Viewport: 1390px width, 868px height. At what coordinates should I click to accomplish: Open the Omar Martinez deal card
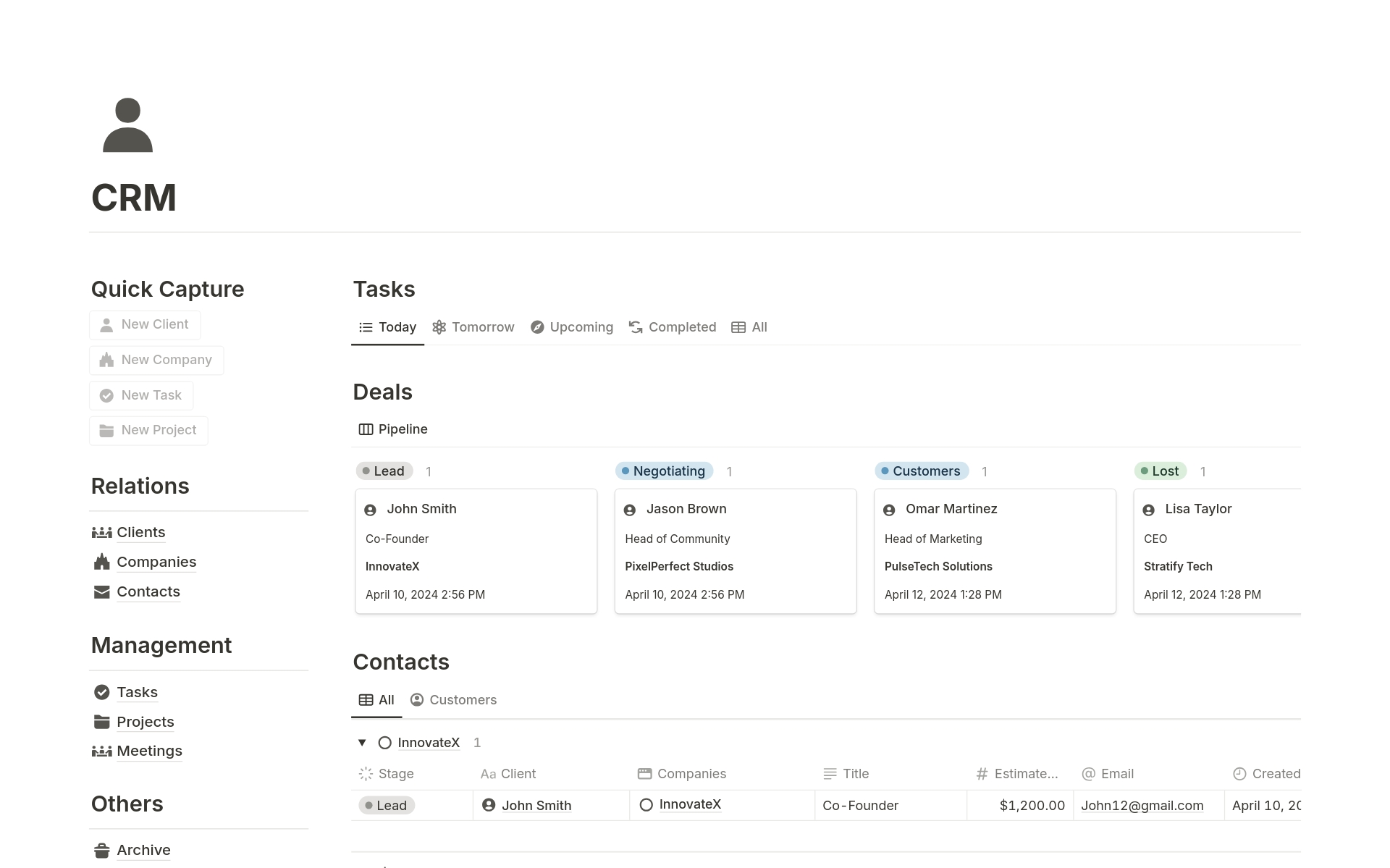[994, 551]
